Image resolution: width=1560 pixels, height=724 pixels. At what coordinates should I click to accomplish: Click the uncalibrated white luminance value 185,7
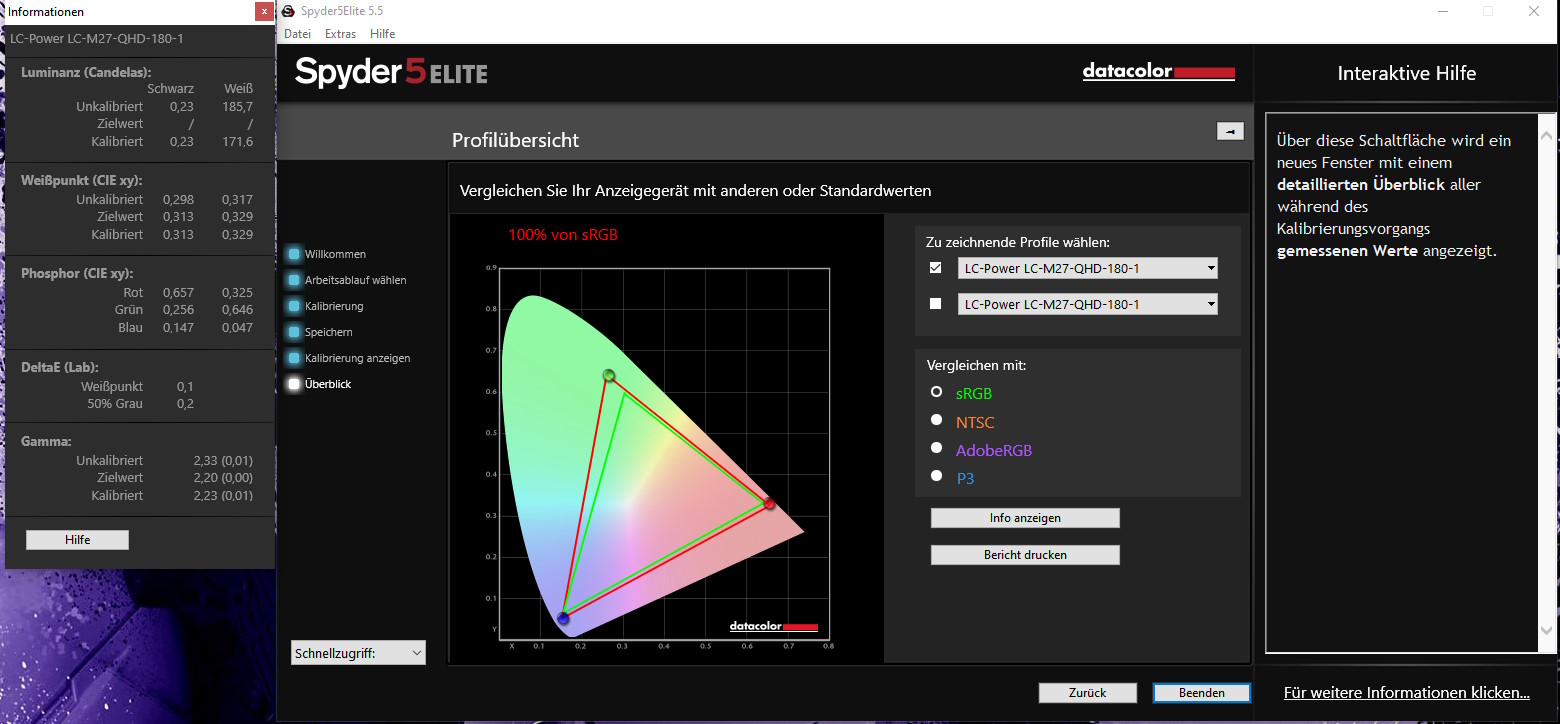pos(237,106)
